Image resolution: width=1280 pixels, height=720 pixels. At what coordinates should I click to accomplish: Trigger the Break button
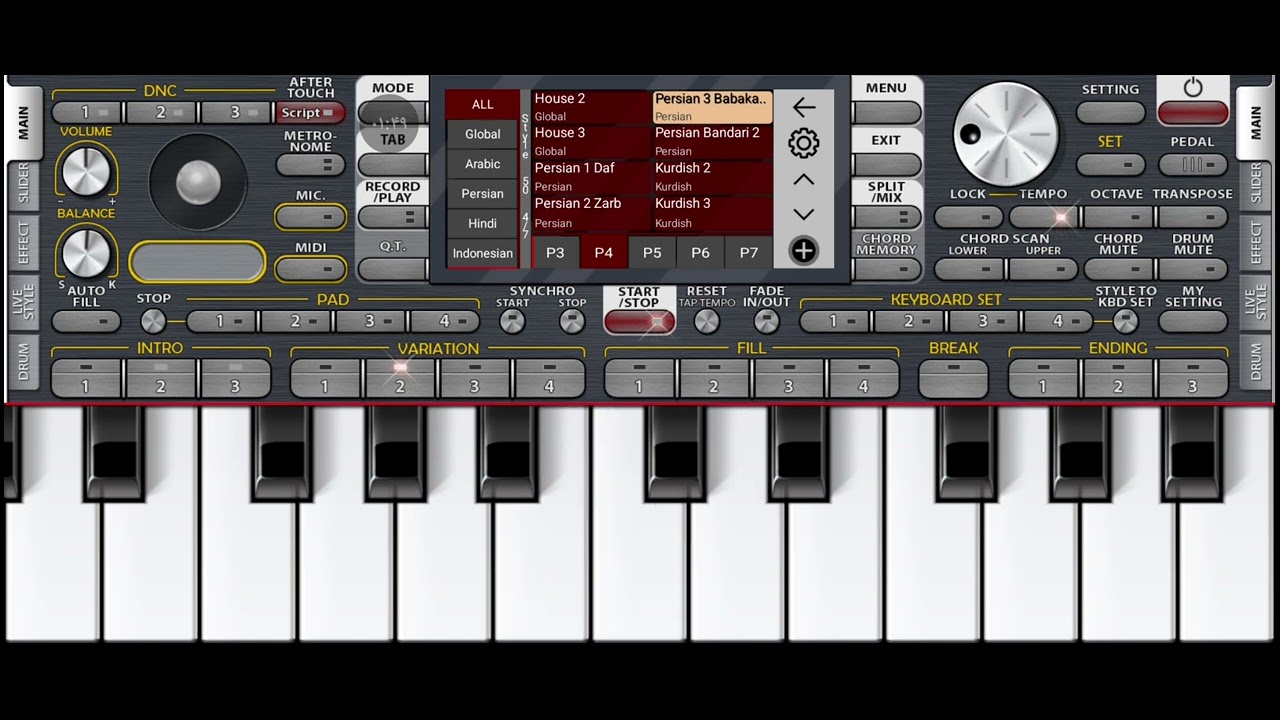[953, 379]
